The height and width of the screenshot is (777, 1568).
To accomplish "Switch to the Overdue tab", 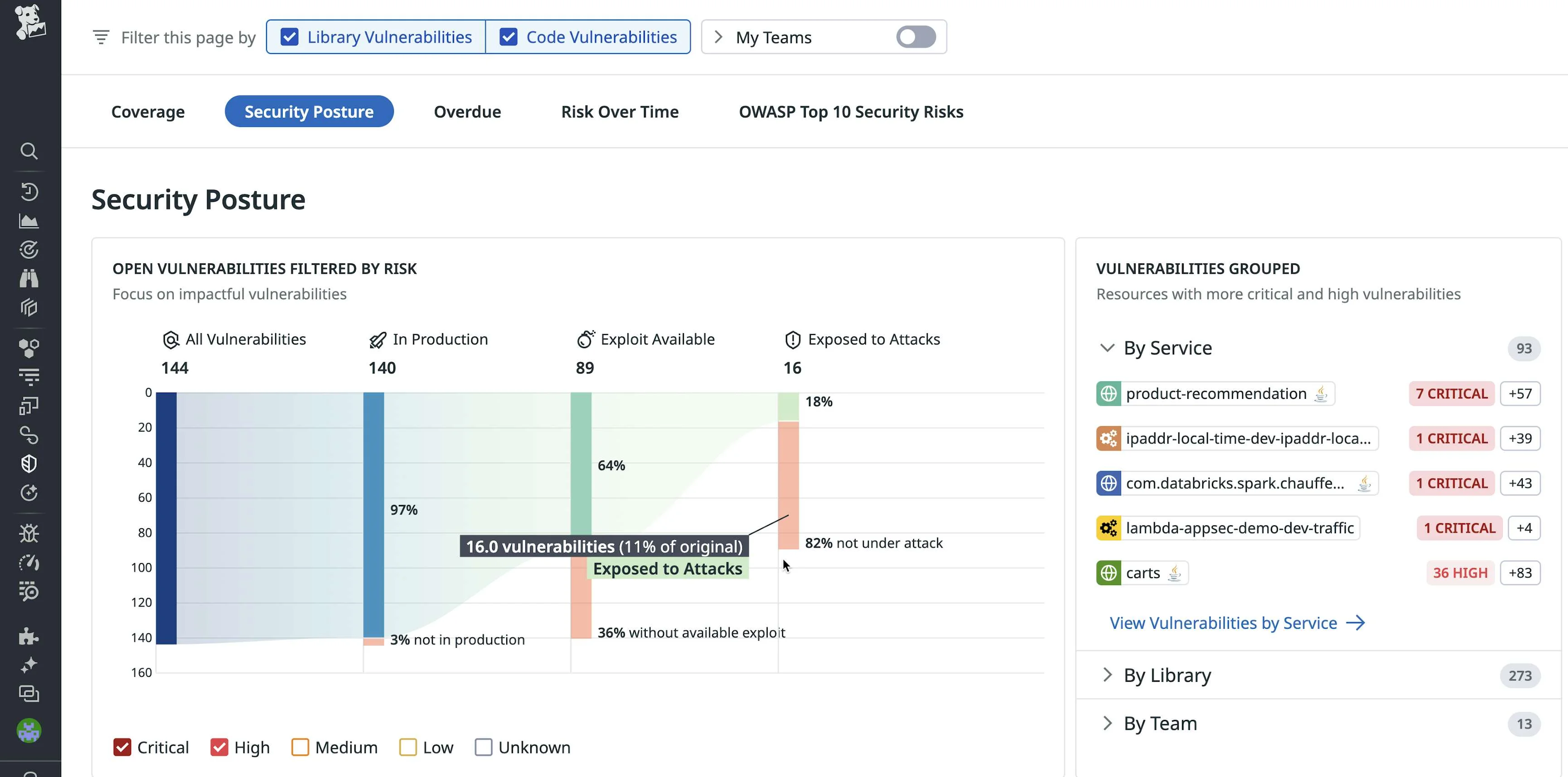I will click(x=467, y=112).
